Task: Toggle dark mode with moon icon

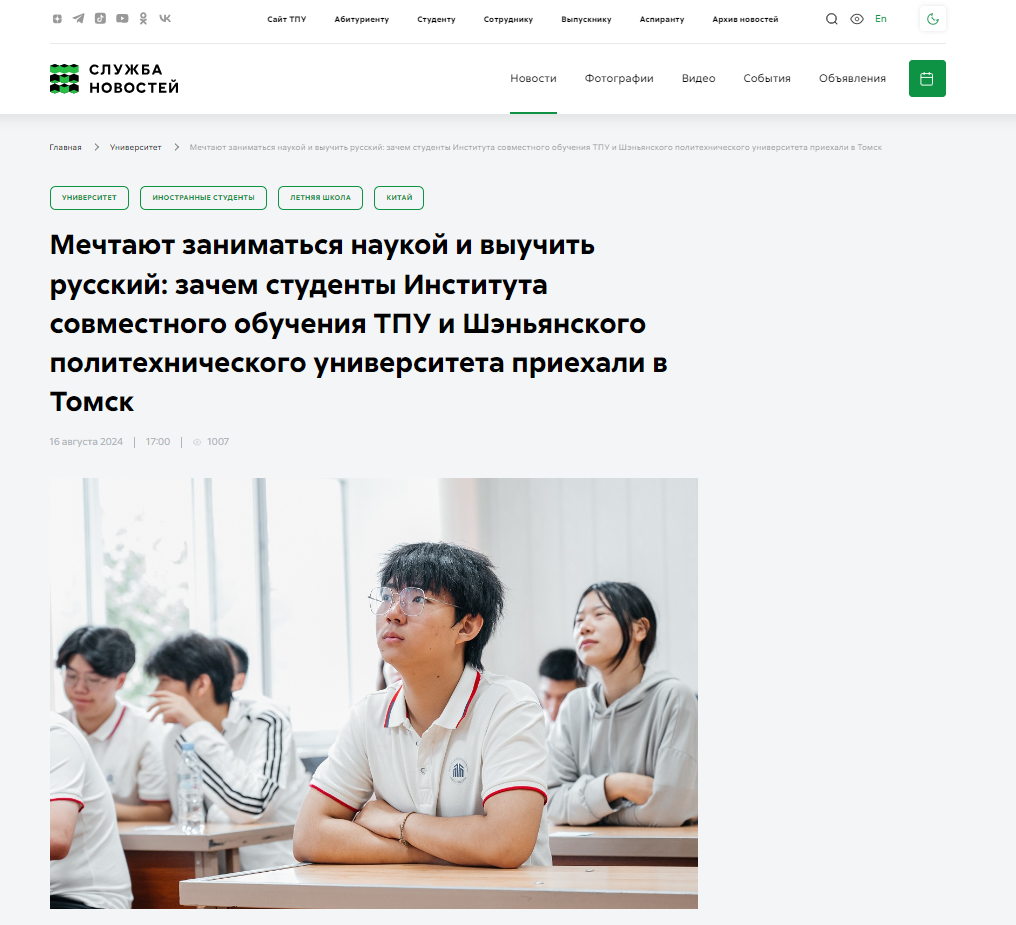Action: coord(932,19)
